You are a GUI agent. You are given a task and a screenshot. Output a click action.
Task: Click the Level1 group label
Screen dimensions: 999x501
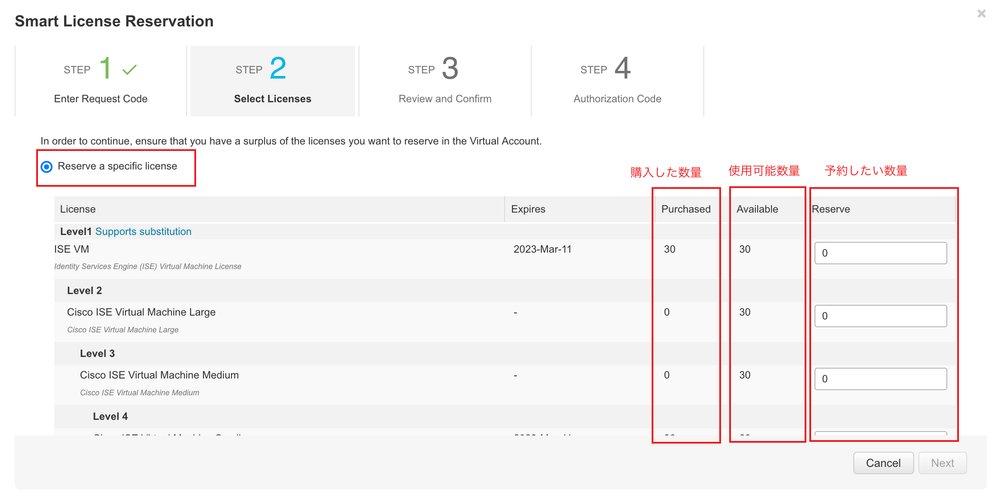pos(76,231)
